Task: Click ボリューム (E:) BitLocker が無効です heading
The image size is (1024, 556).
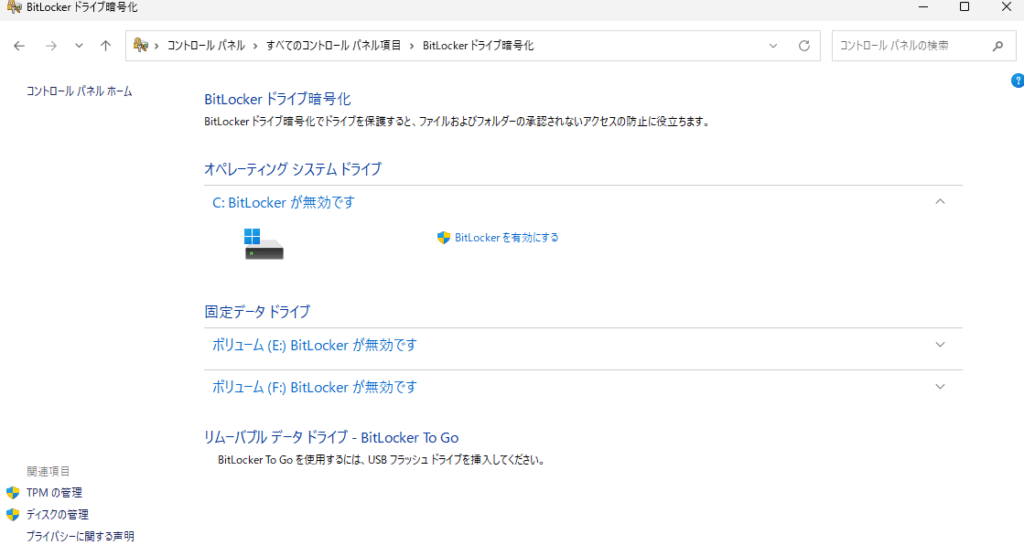Action: click(314, 345)
